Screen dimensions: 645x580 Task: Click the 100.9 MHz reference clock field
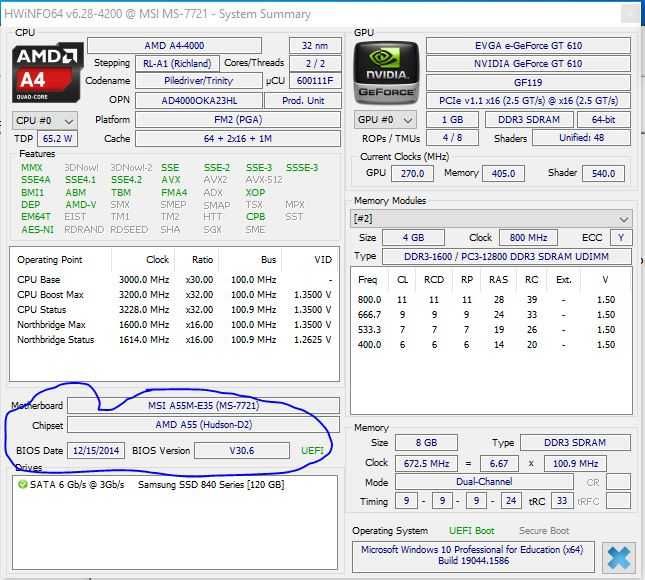(575, 464)
